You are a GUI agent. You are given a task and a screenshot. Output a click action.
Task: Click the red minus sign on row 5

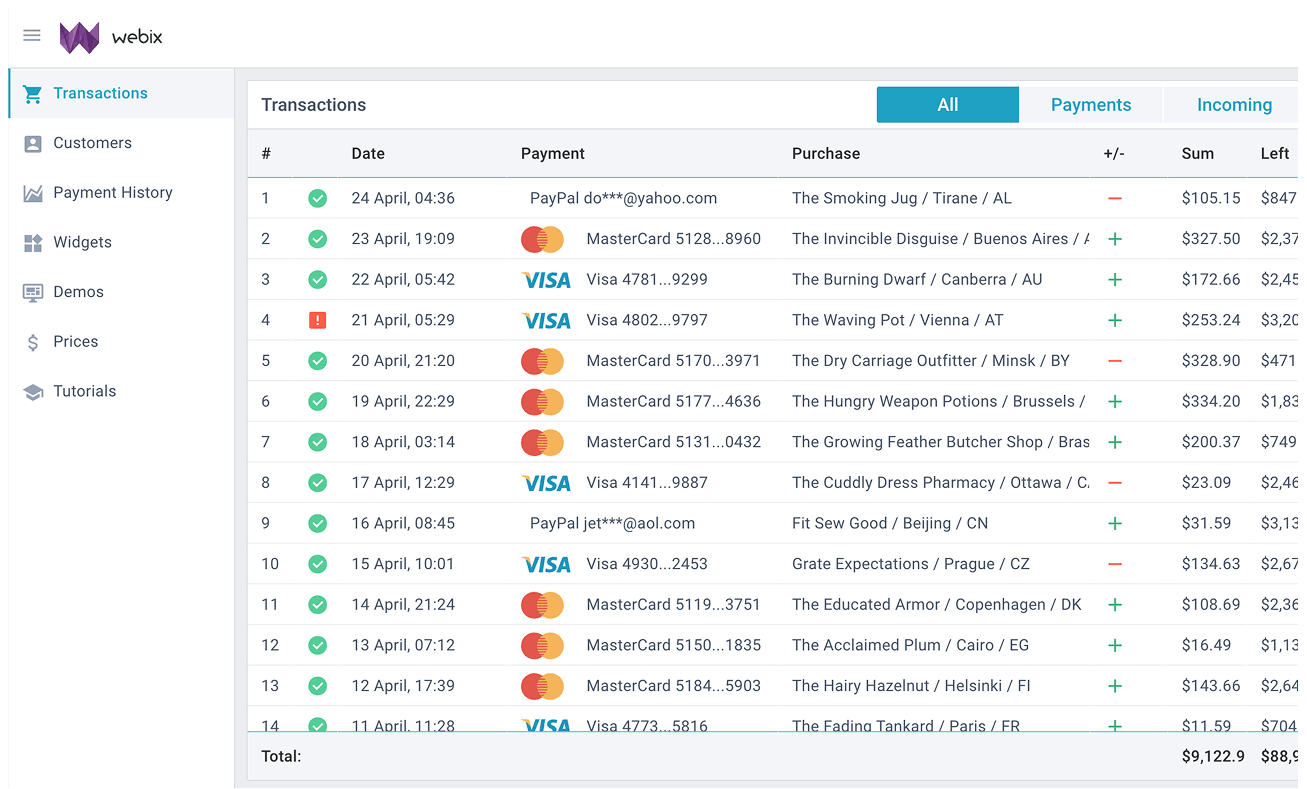[1115, 361]
